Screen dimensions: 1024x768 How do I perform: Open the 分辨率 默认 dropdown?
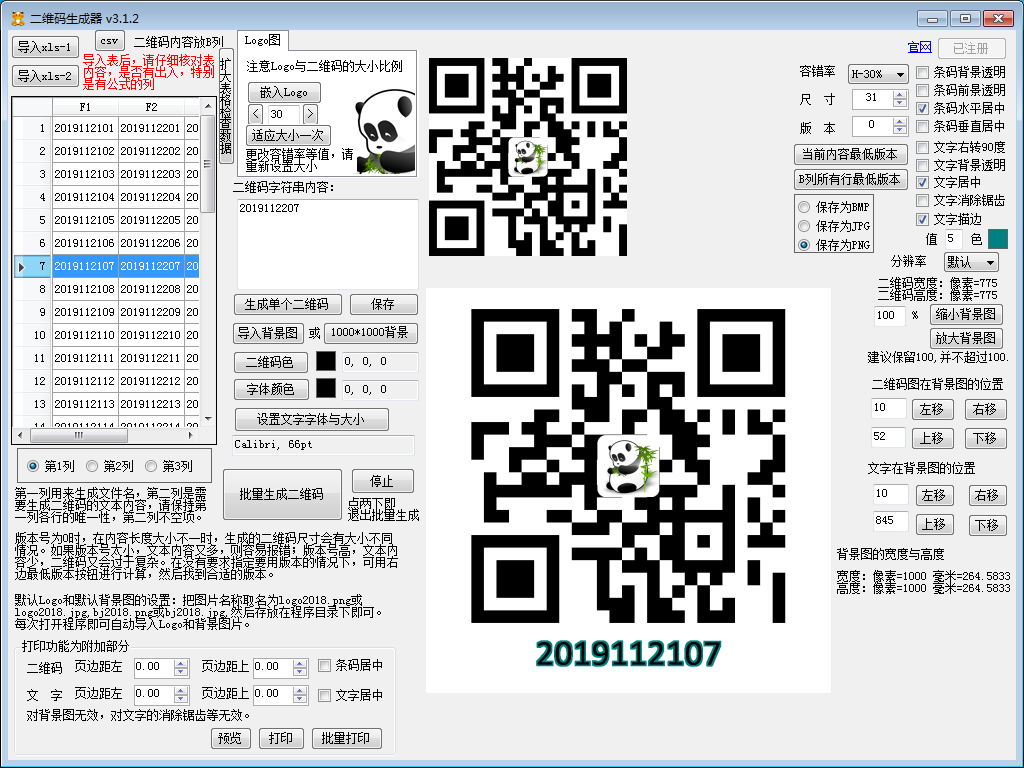(x=971, y=263)
